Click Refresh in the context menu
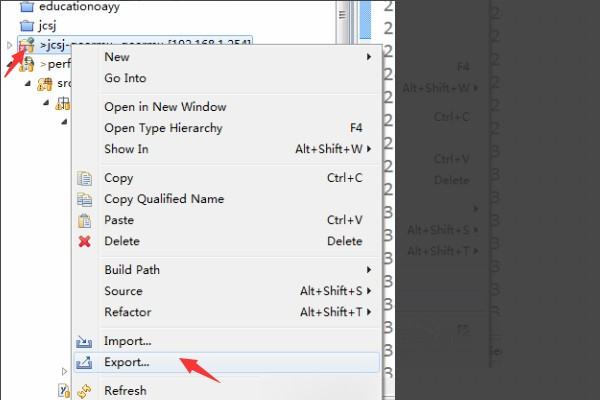 pos(227,391)
